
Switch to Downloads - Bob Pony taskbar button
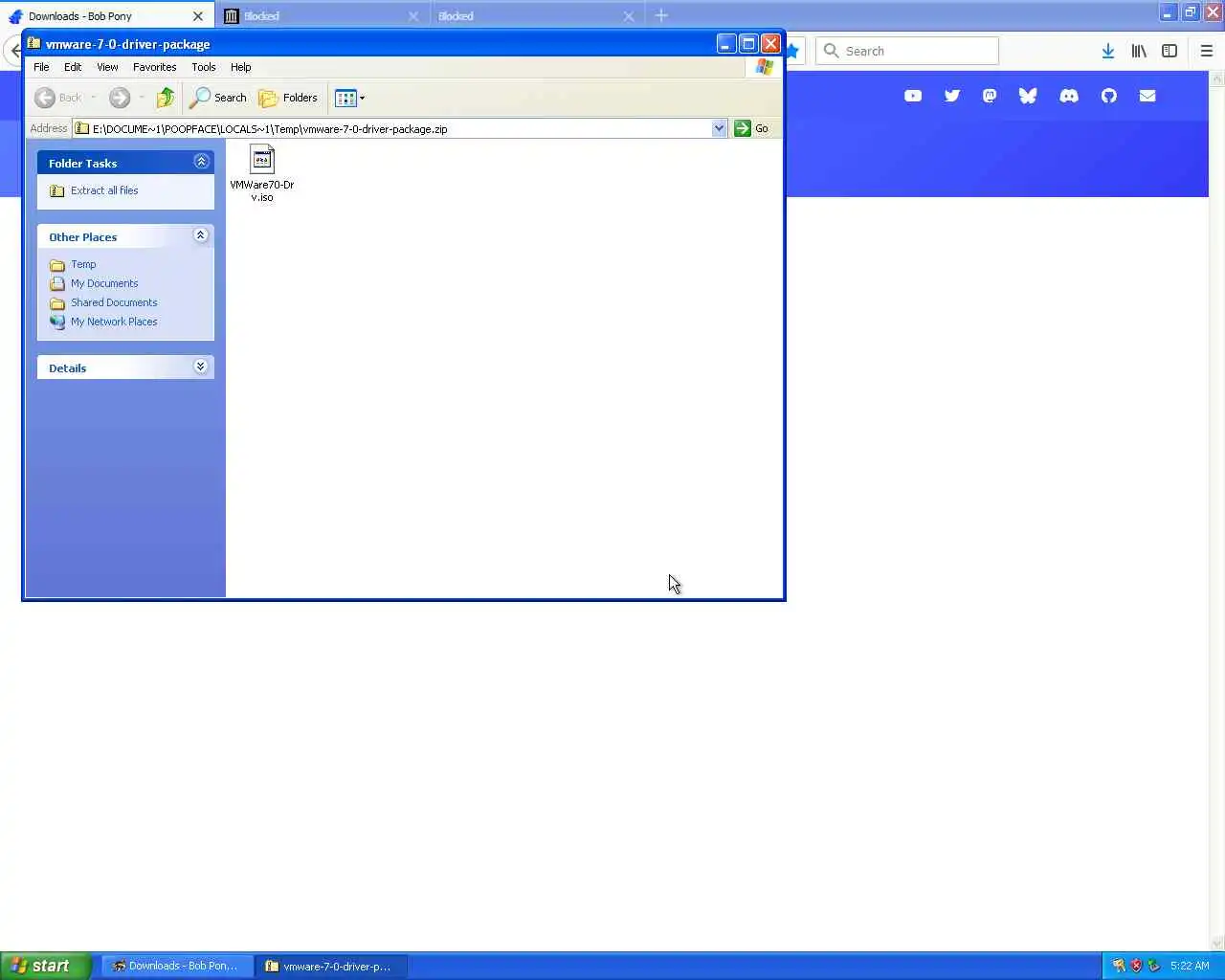(177, 967)
